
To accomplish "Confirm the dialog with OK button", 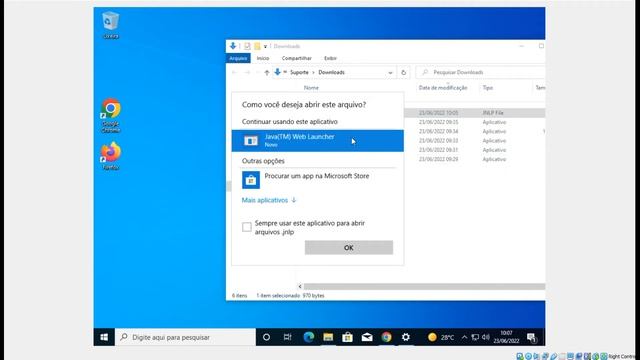I will click(x=349, y=247).
